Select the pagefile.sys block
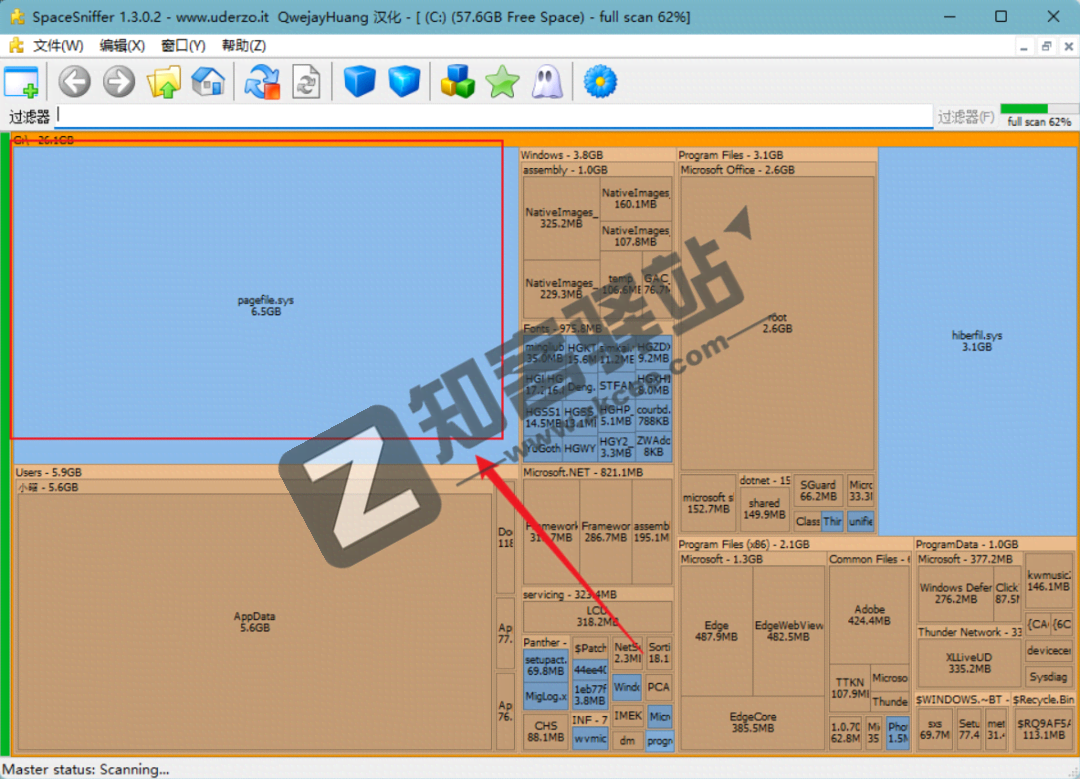Screen dimensions: 1080x779 [x=265, y=305]
